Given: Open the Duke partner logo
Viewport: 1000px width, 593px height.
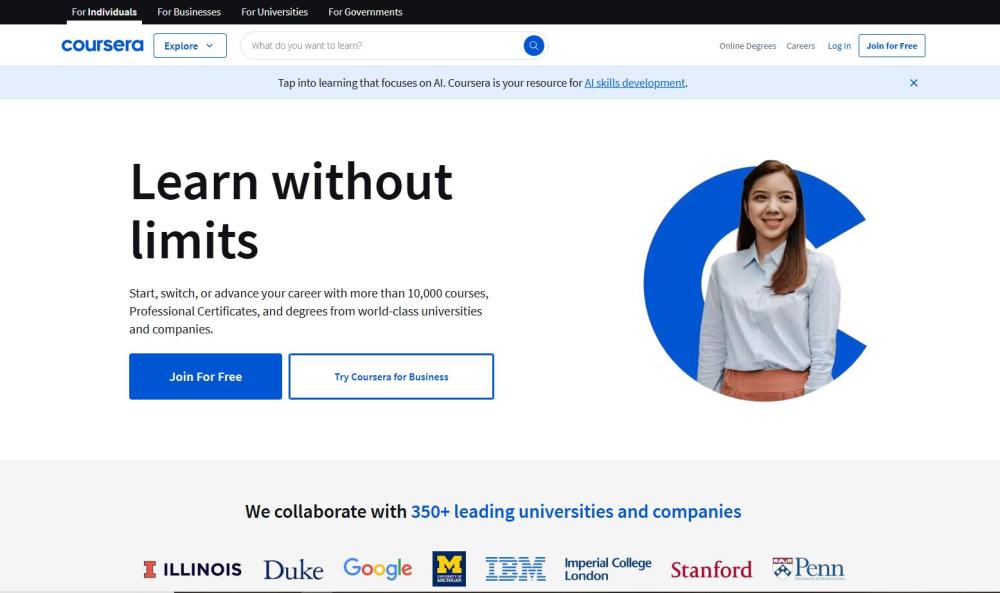Looking at the screenshot, I should coord(293,569).
